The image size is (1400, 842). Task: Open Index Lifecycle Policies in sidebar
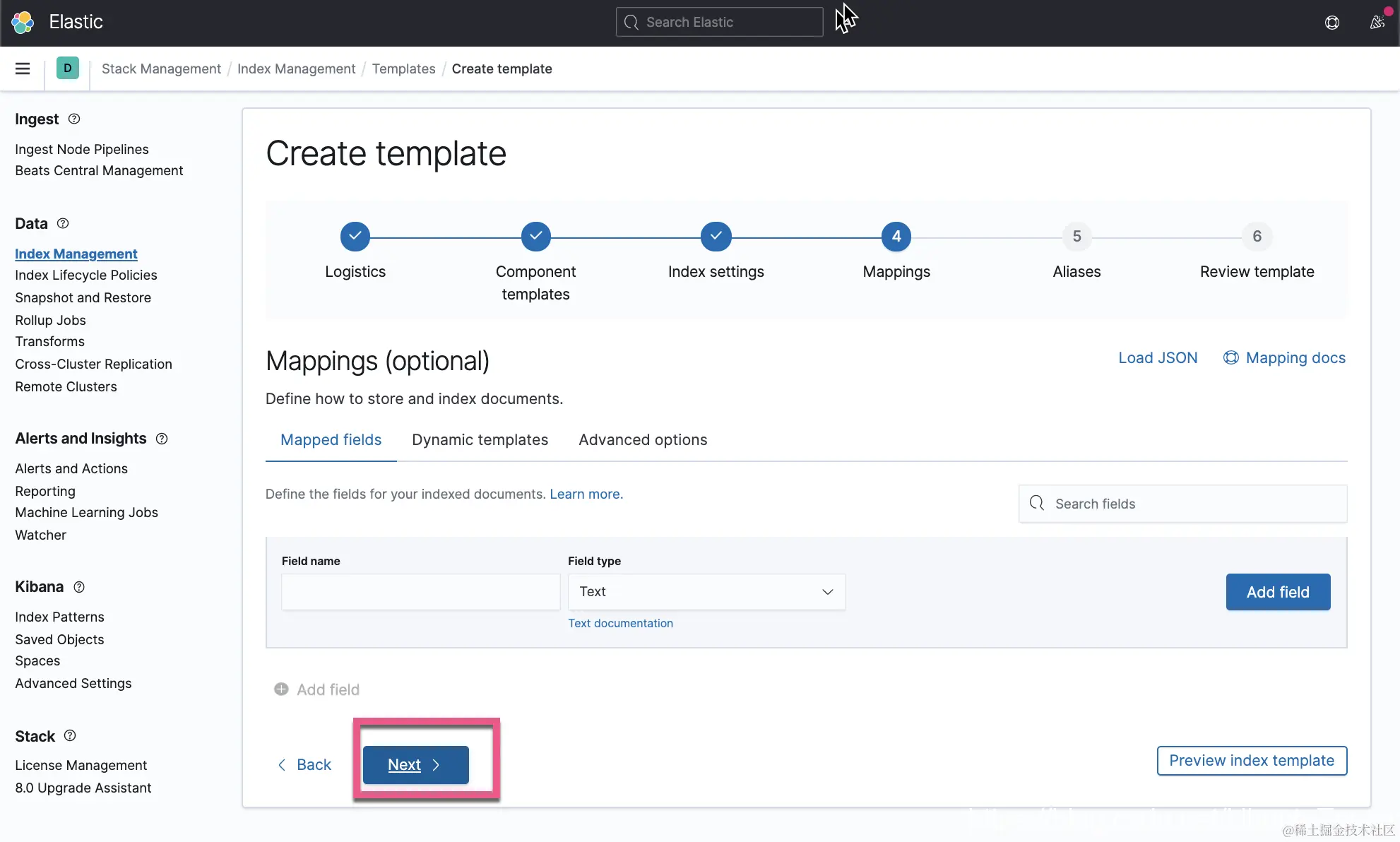point(86,275)
